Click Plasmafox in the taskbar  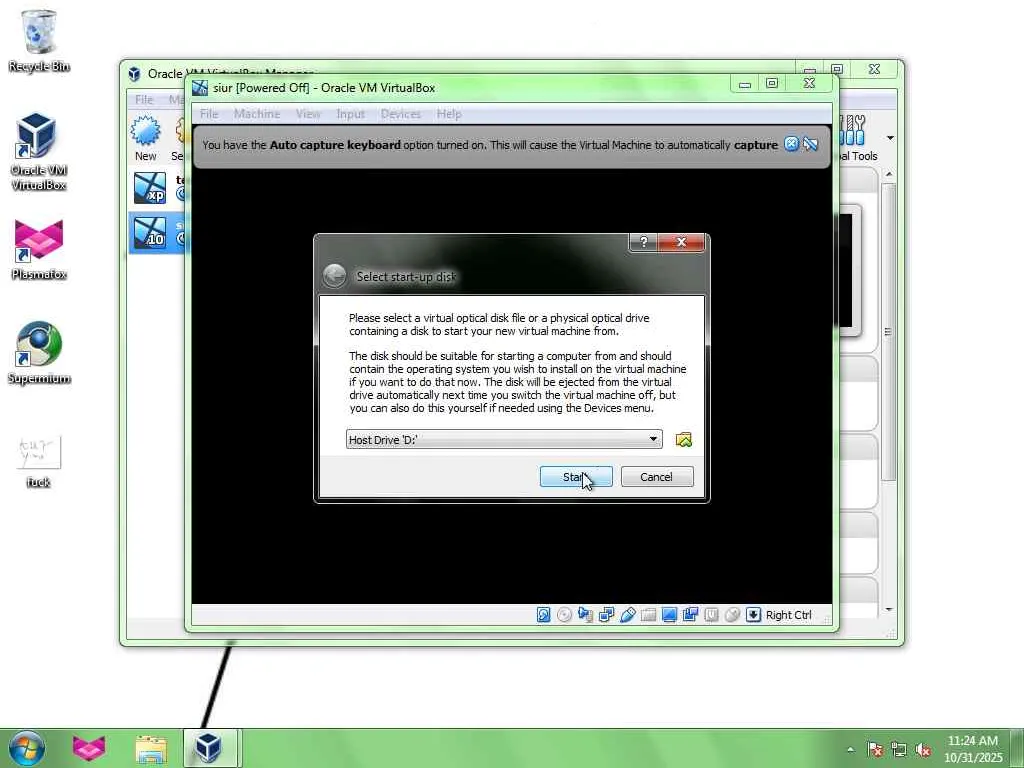89,748
